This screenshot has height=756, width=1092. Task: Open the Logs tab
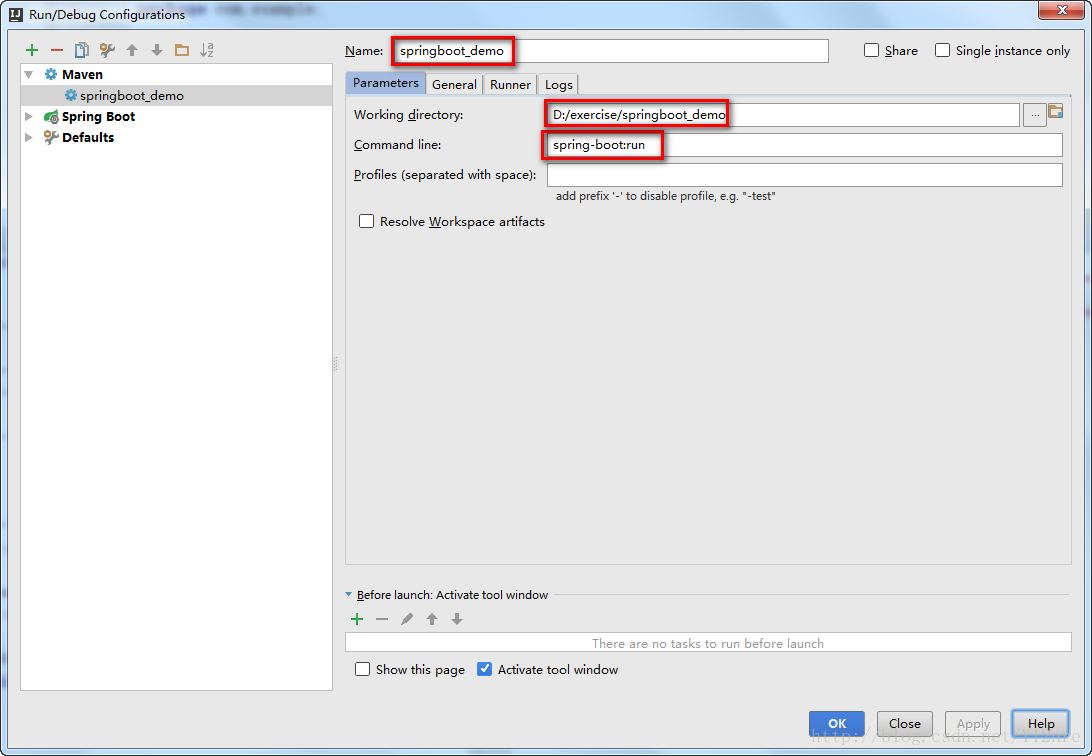(x=559, y=84)
